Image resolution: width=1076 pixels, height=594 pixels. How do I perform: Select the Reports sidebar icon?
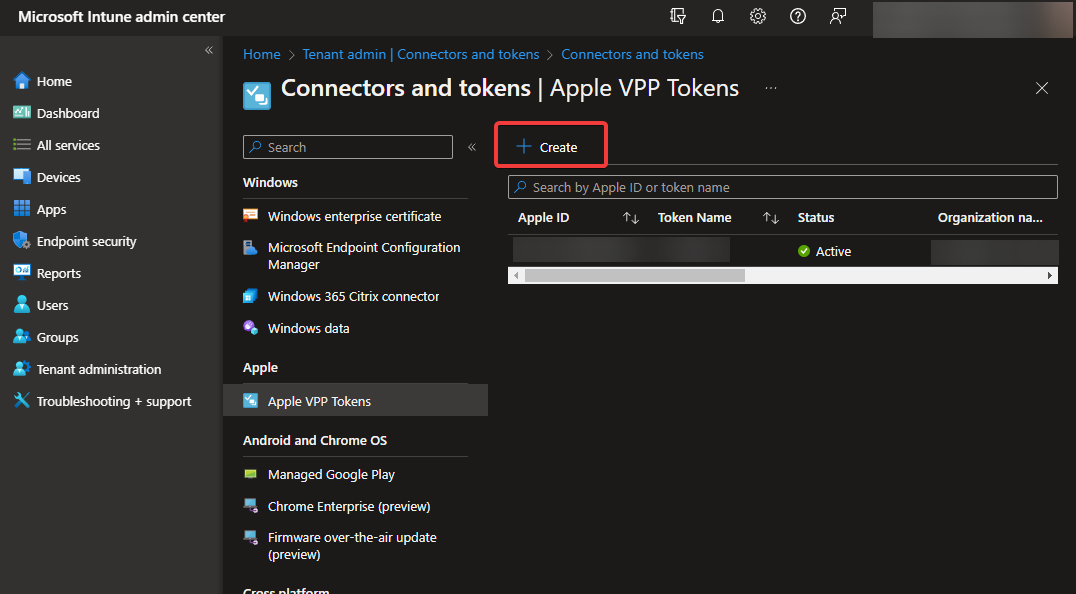point(23,272)
